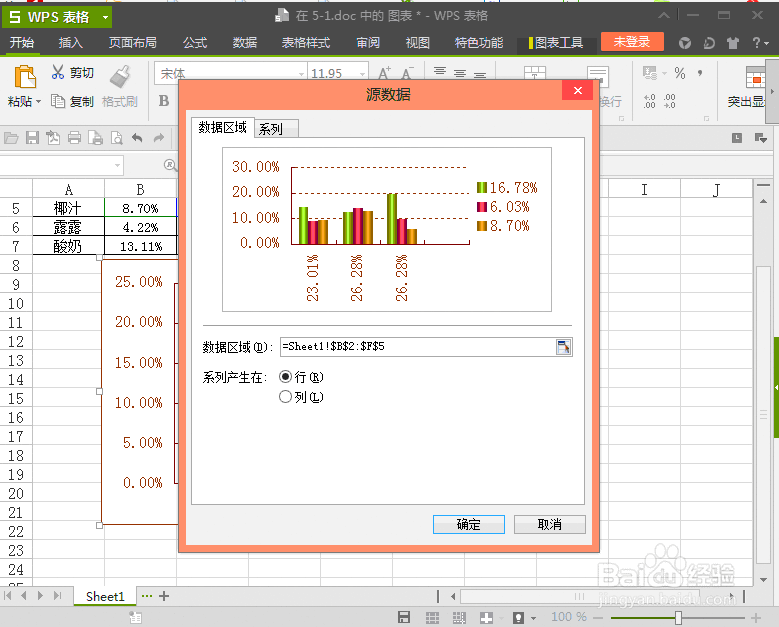Select the Rows (行) series radio button
The image size is (779, 627).
tap(285, 377)
